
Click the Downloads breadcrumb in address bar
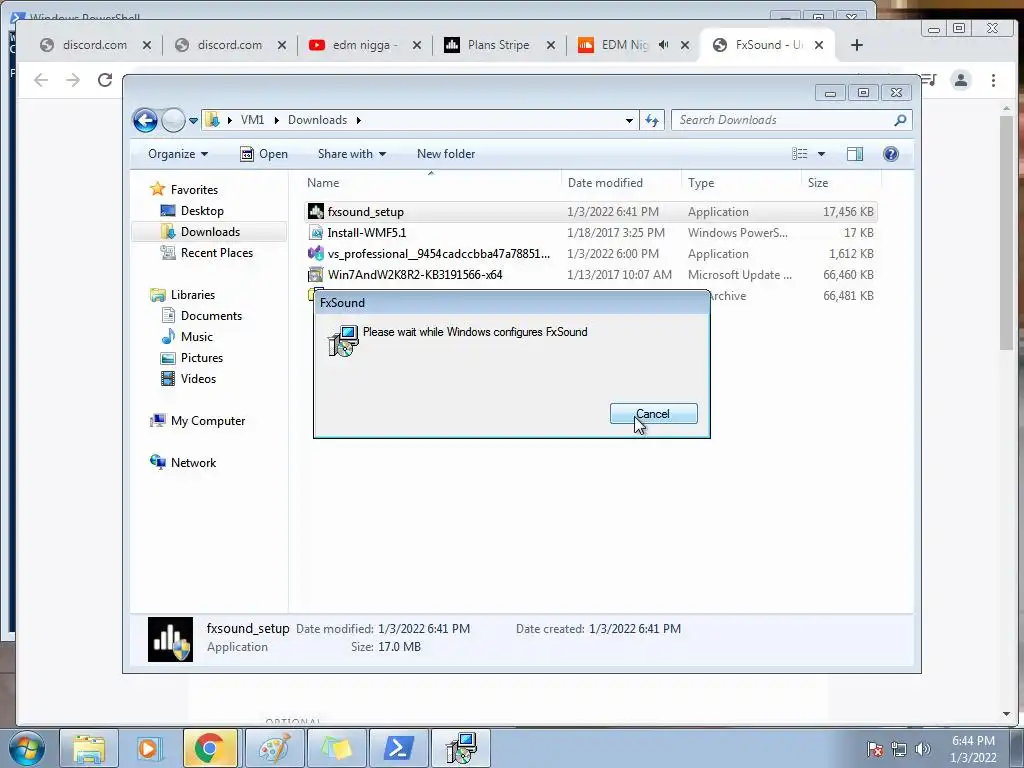[x=317, y=120]
